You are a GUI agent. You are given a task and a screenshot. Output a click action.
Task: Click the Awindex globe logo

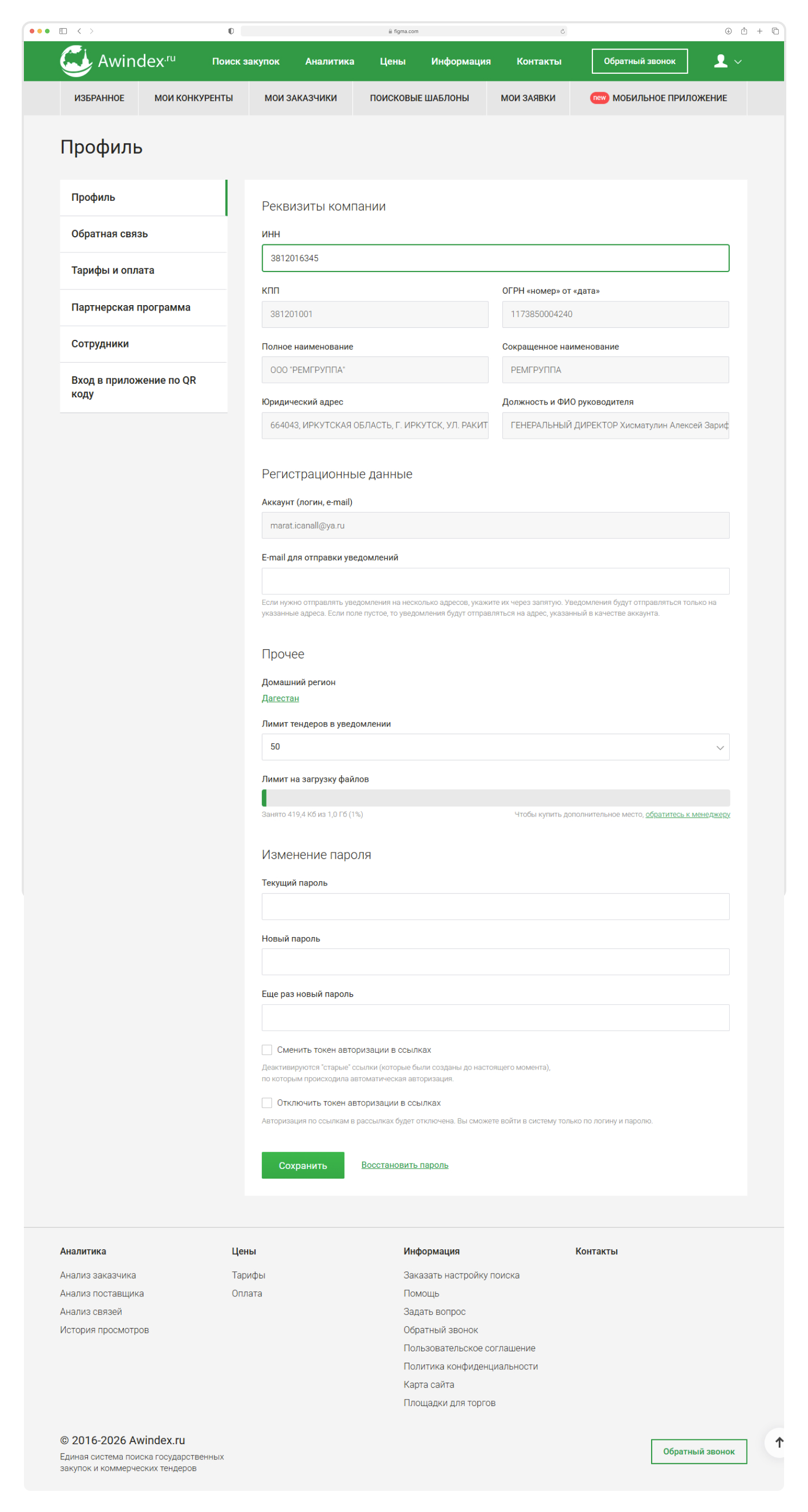click(76, 61)
